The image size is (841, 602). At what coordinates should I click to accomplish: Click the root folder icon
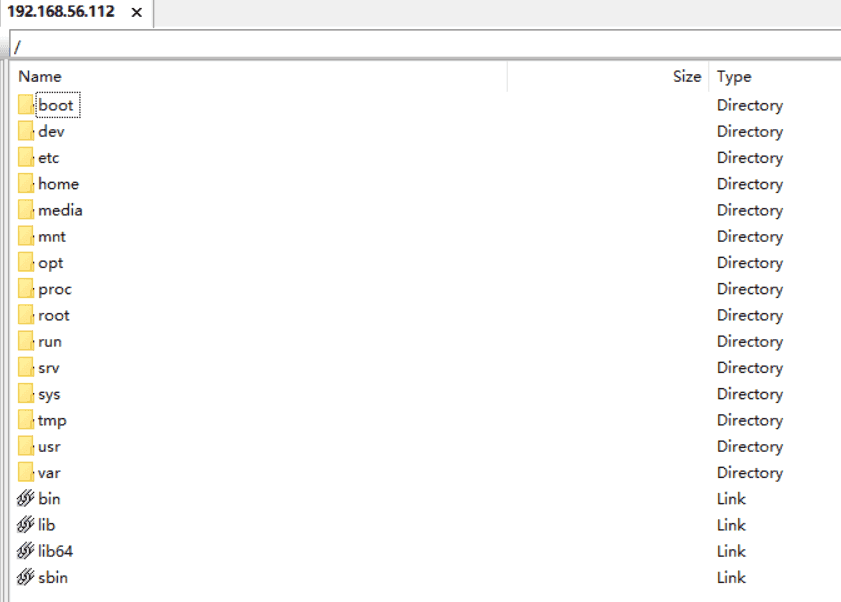coord(26,315)
